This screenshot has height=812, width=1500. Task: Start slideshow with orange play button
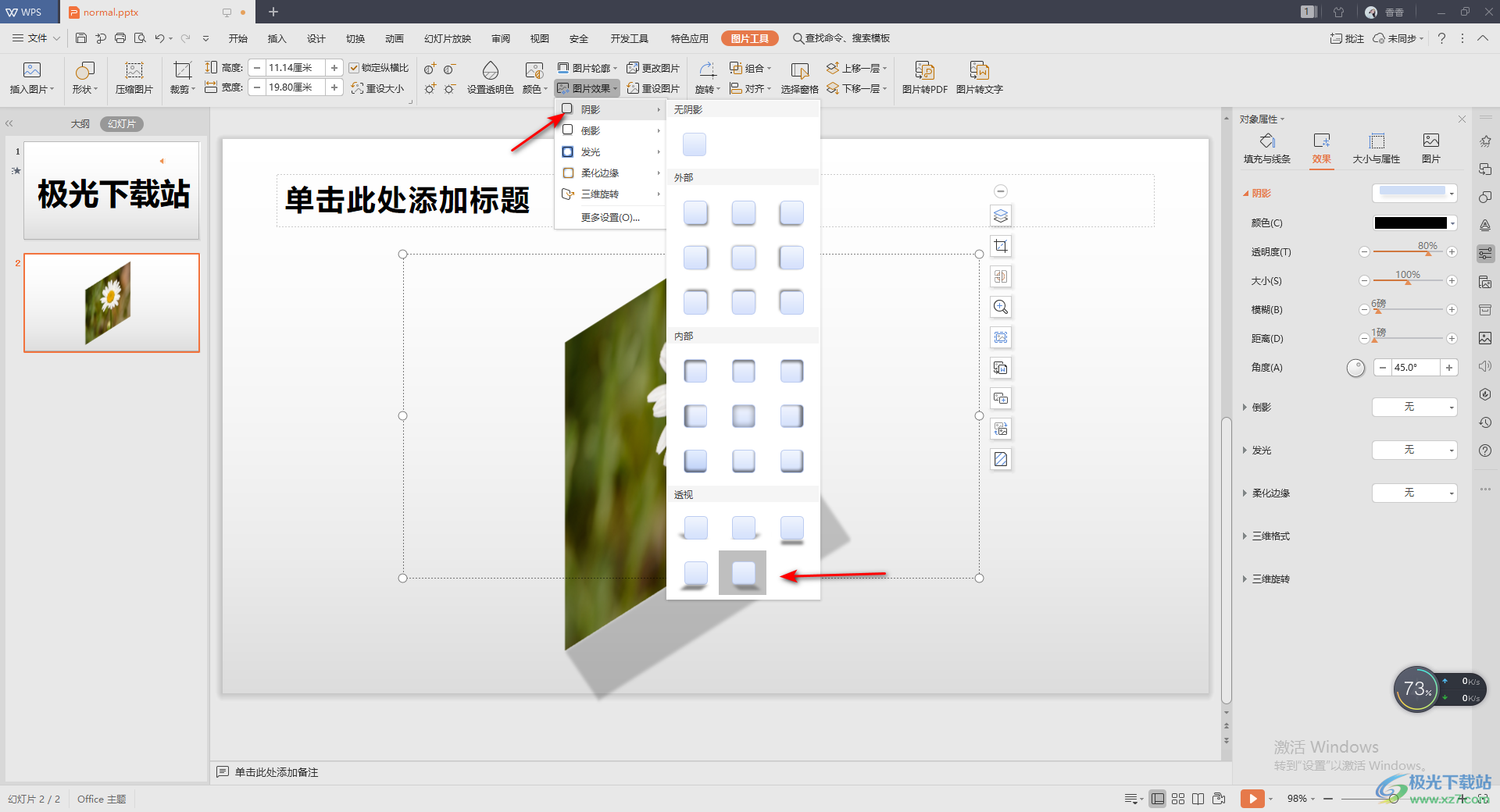pyautogui.click(x=1252, y=798)
